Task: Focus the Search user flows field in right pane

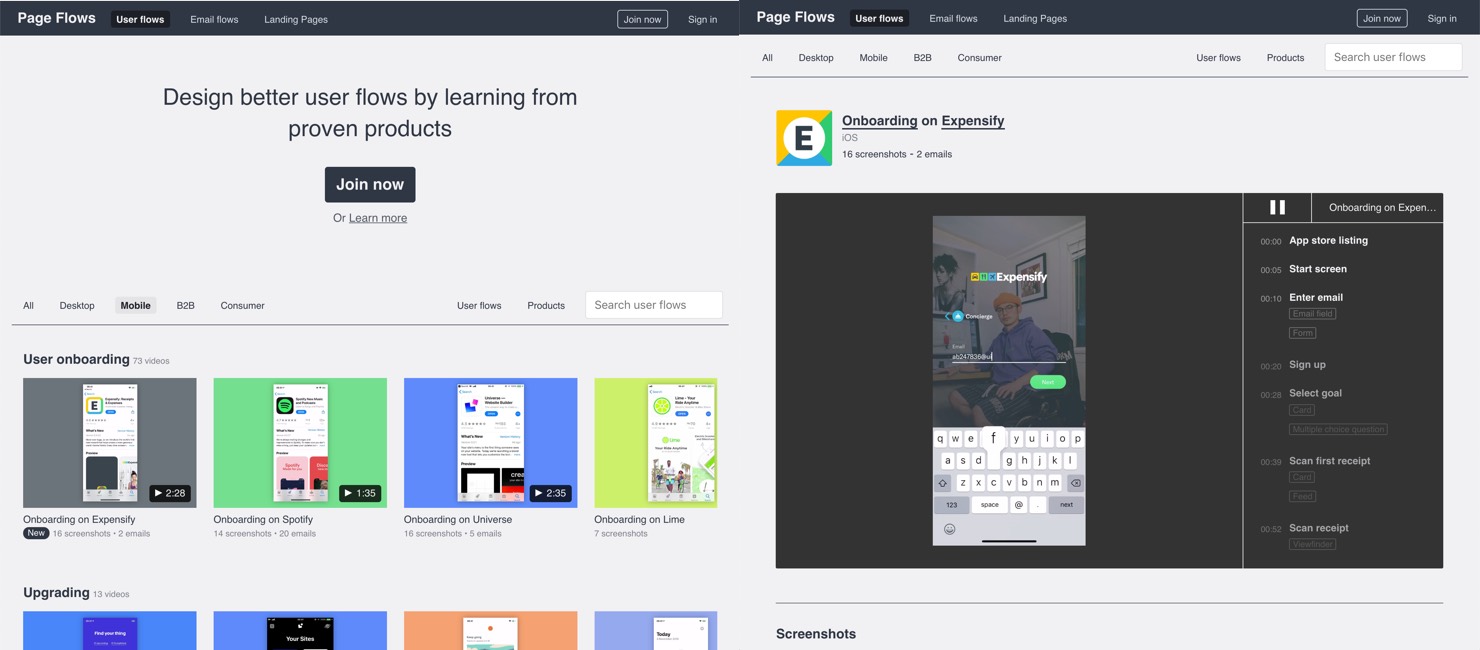Action: click(x=1392, y=58)
